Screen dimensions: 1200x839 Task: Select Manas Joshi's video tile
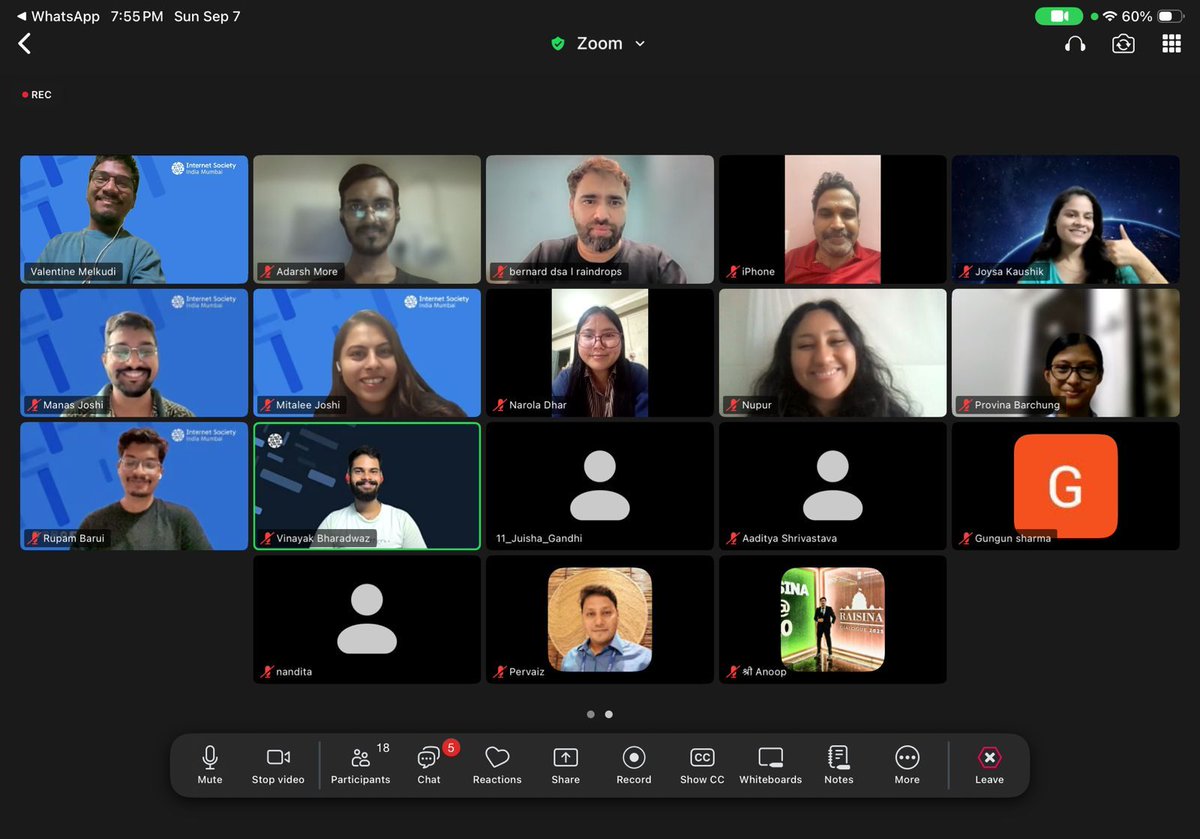(134, 353)
